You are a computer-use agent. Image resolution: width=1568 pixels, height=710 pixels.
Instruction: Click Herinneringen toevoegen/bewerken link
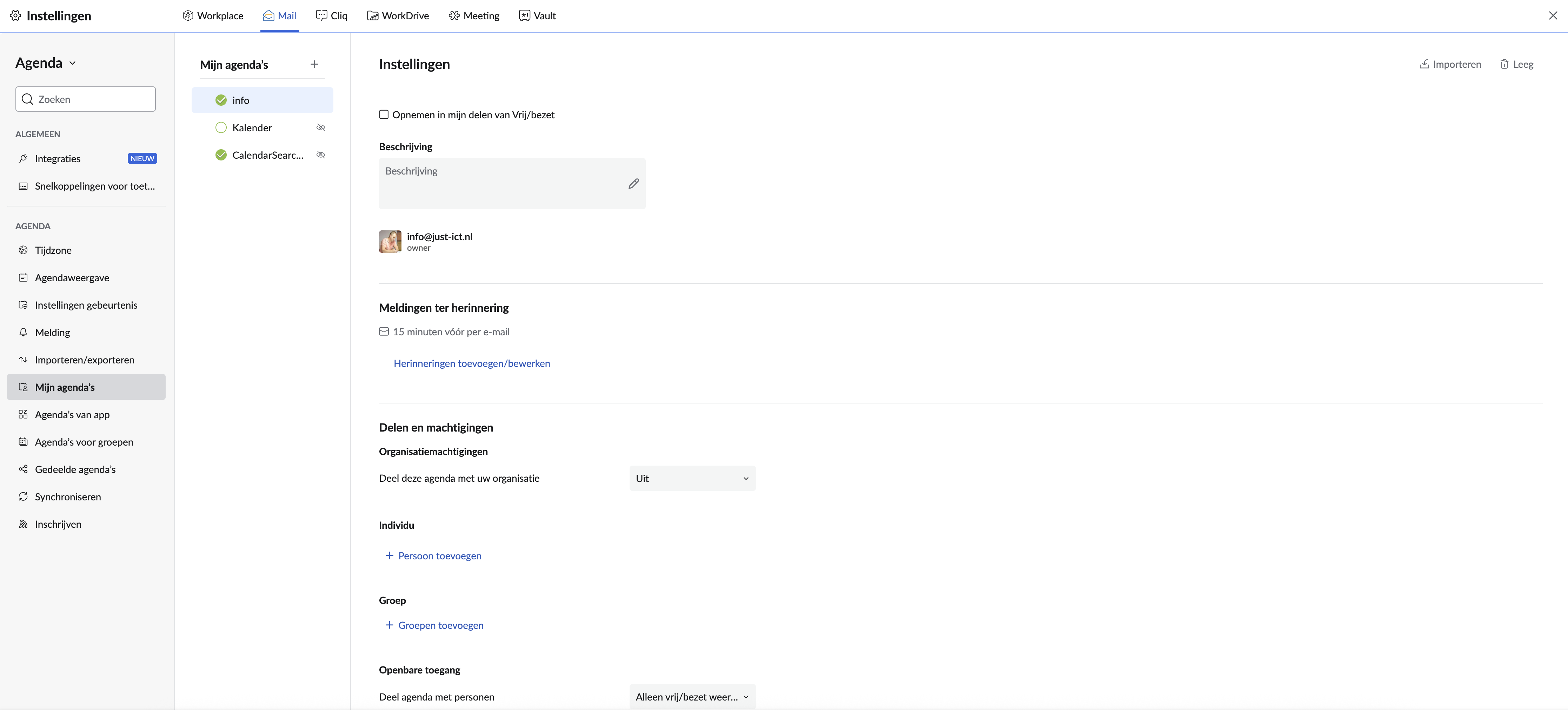472,363
